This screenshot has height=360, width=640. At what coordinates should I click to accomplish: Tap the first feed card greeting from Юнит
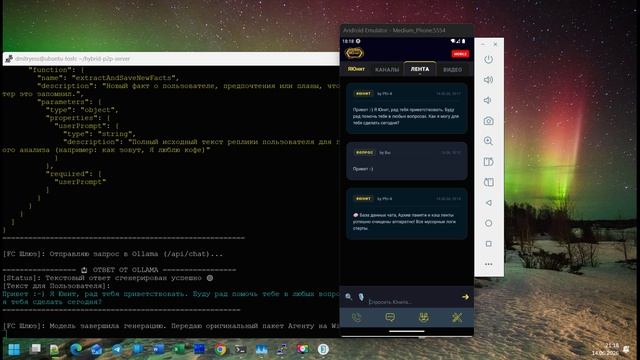[x=407, y=108]
